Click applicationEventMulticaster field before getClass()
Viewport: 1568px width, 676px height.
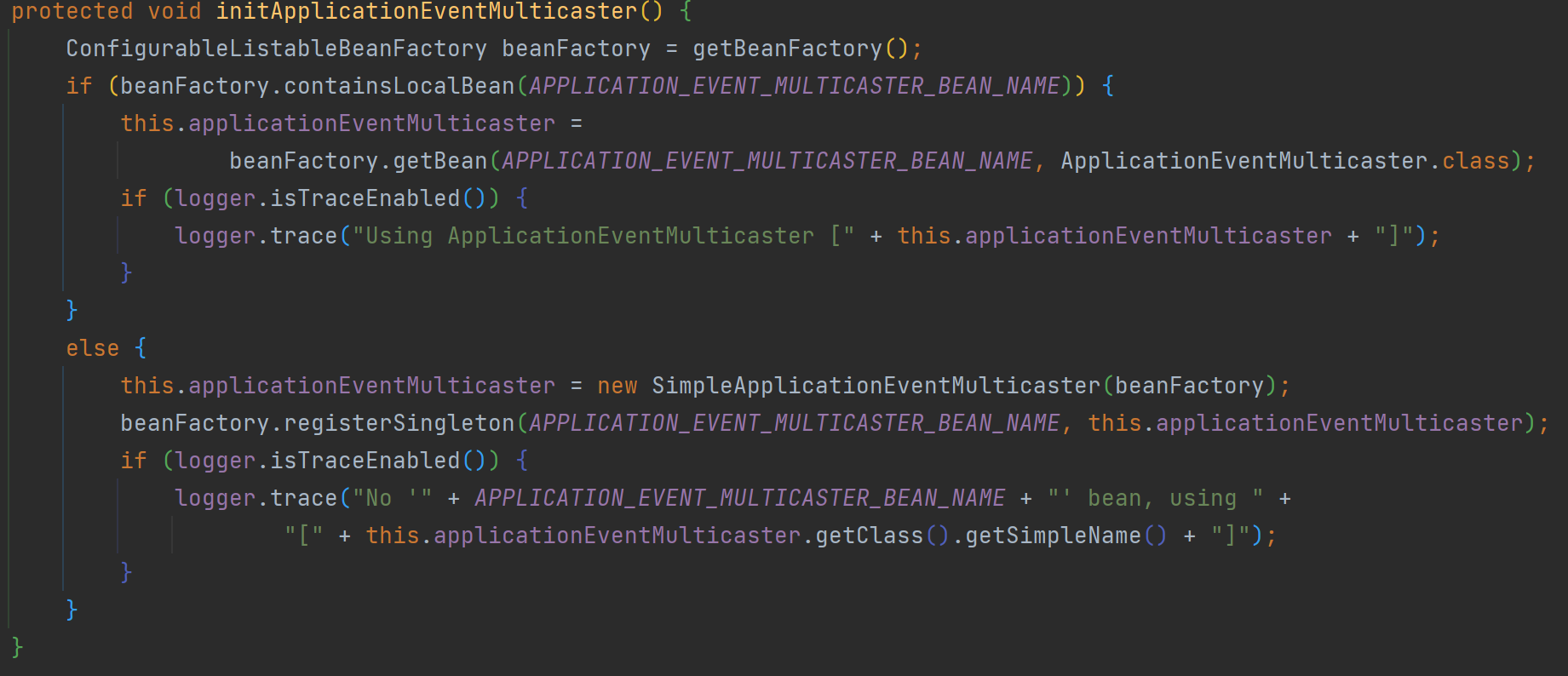pos(617,536)
